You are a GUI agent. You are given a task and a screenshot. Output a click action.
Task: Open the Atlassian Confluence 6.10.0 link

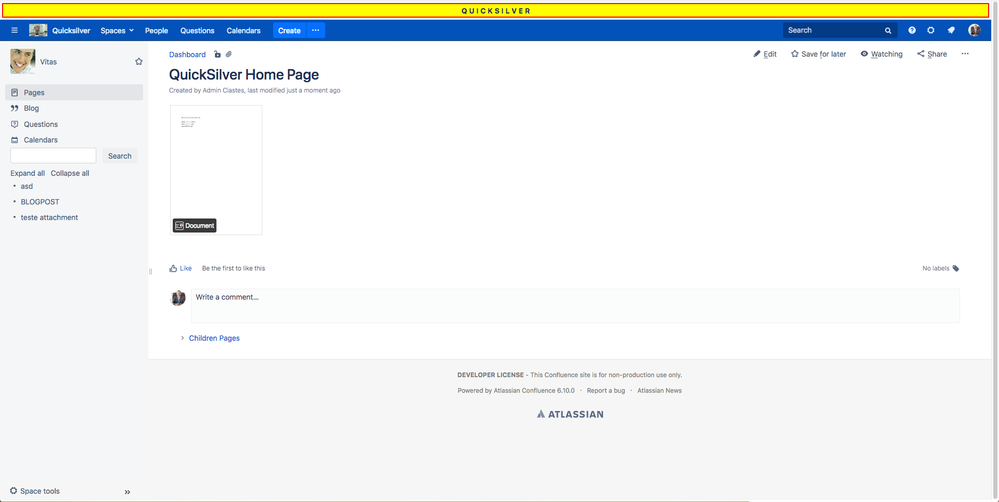(534, 391)
